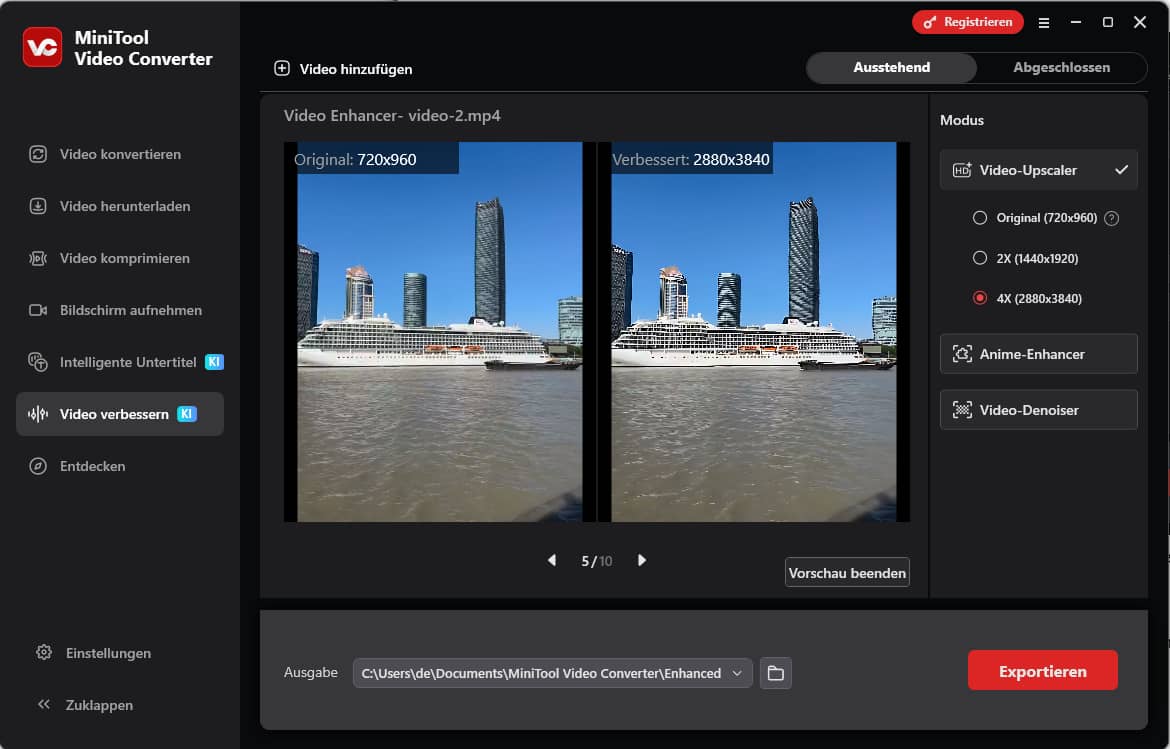Click the Modus heading

tap(962, 120)
